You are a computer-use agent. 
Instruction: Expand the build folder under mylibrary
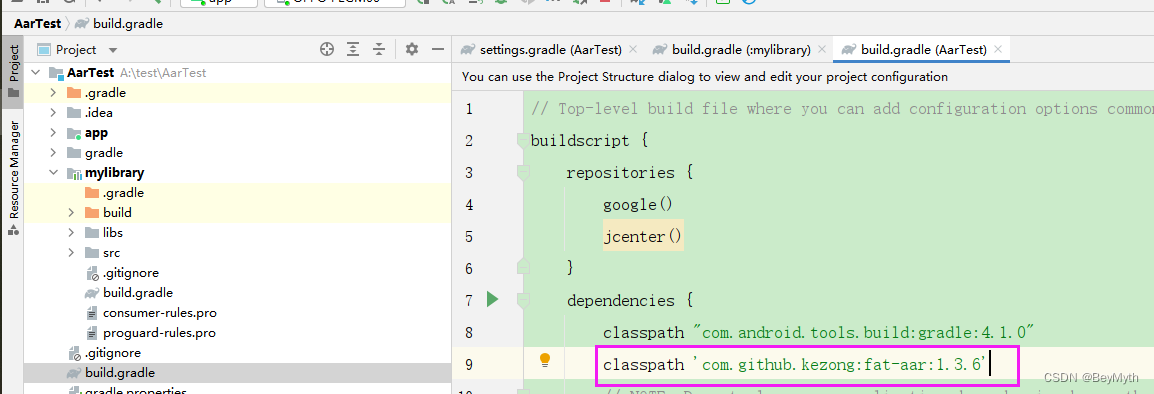[x=71, y=213]
